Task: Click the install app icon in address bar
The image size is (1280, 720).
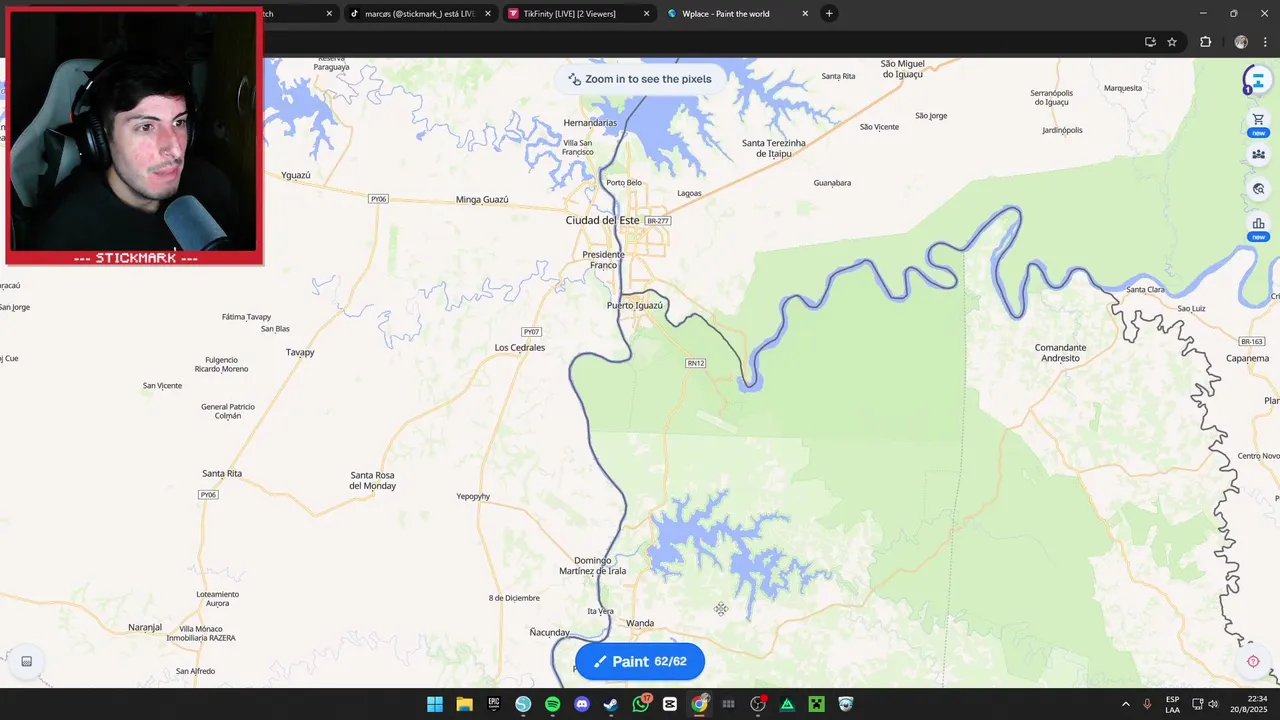Action: pos(1150,42)
